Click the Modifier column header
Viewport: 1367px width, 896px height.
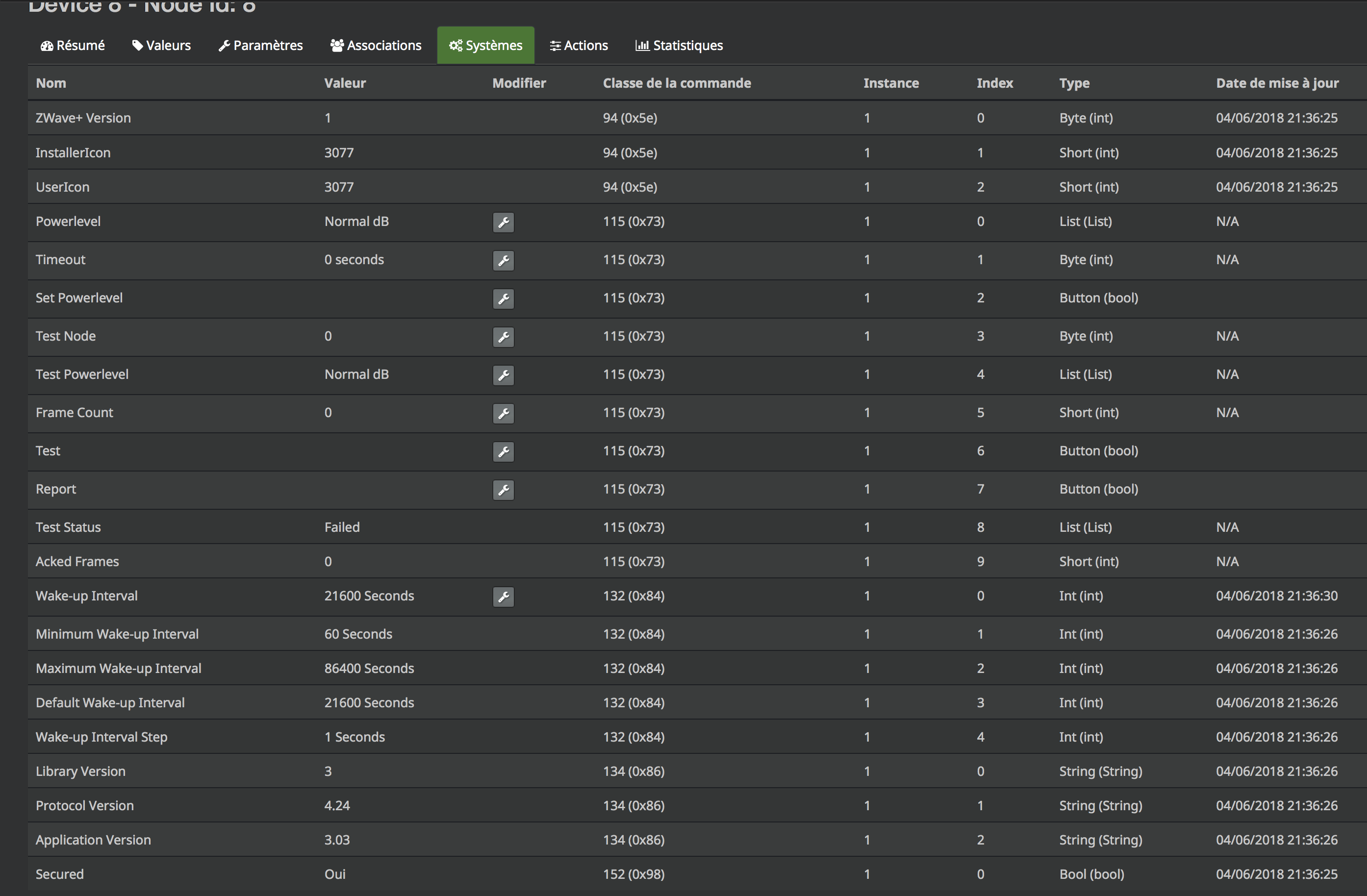click(x=519, y=83)
